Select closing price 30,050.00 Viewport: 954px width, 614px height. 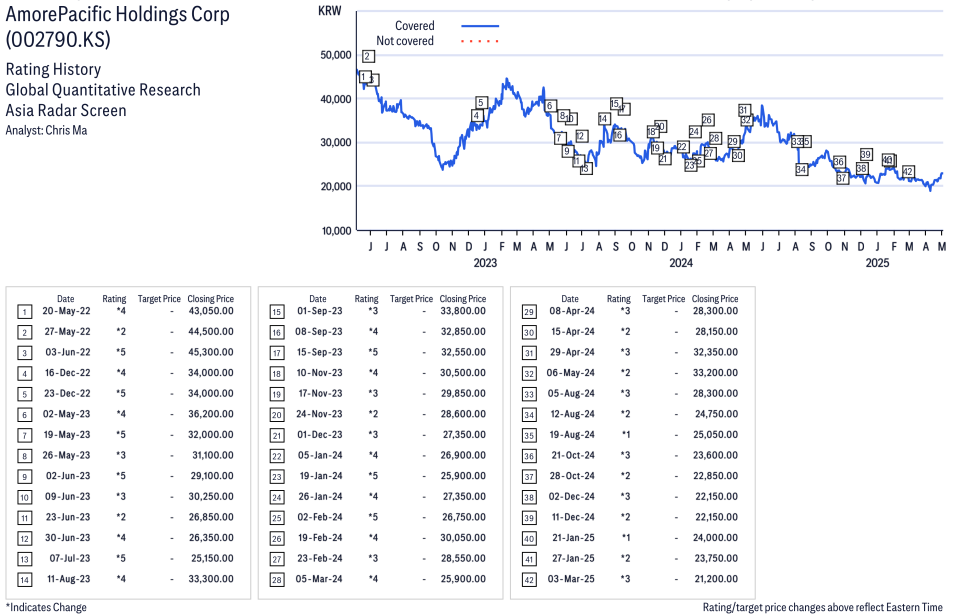click(x=463, y=538)
